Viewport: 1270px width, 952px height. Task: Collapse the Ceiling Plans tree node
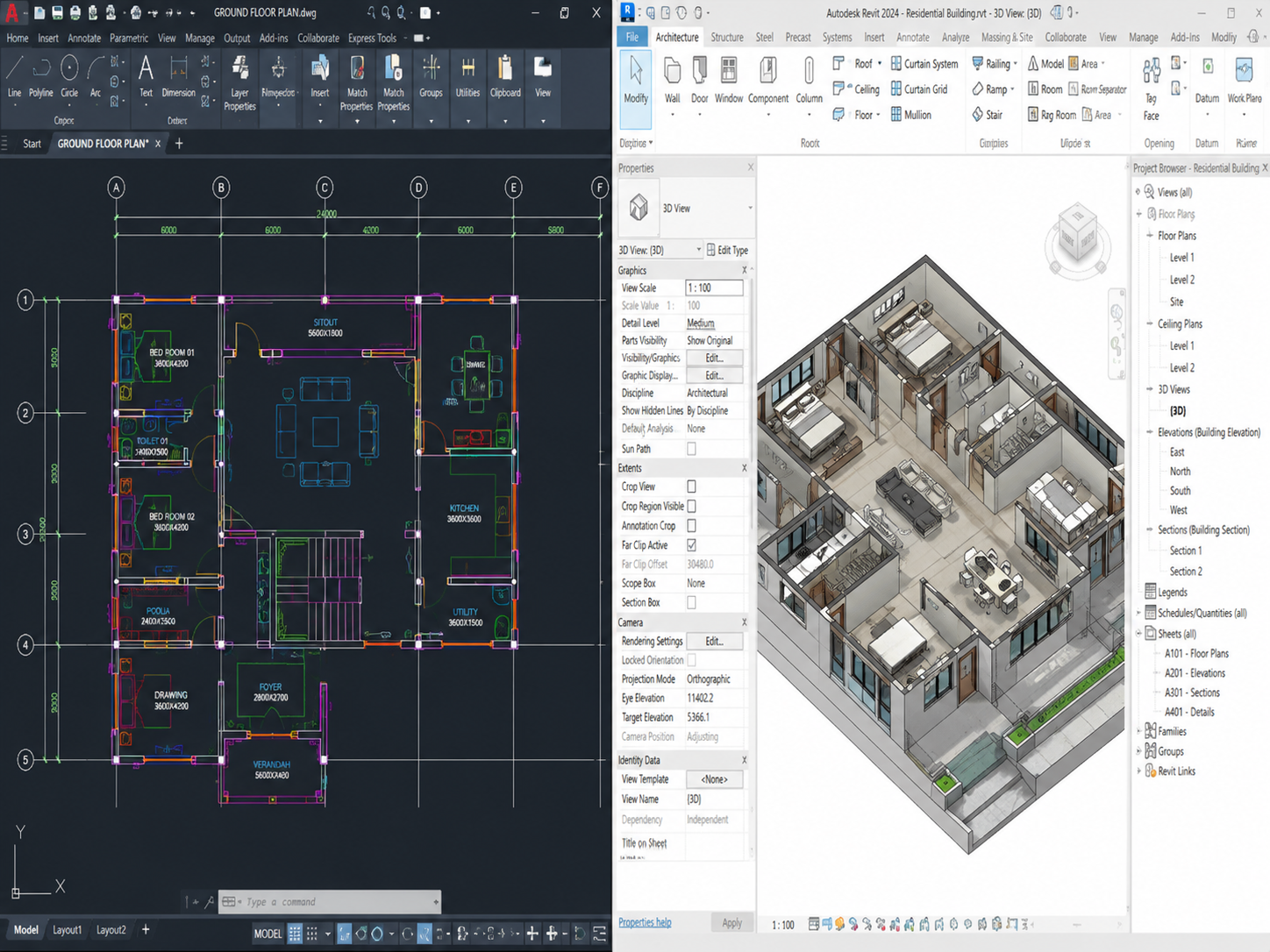1150,323
